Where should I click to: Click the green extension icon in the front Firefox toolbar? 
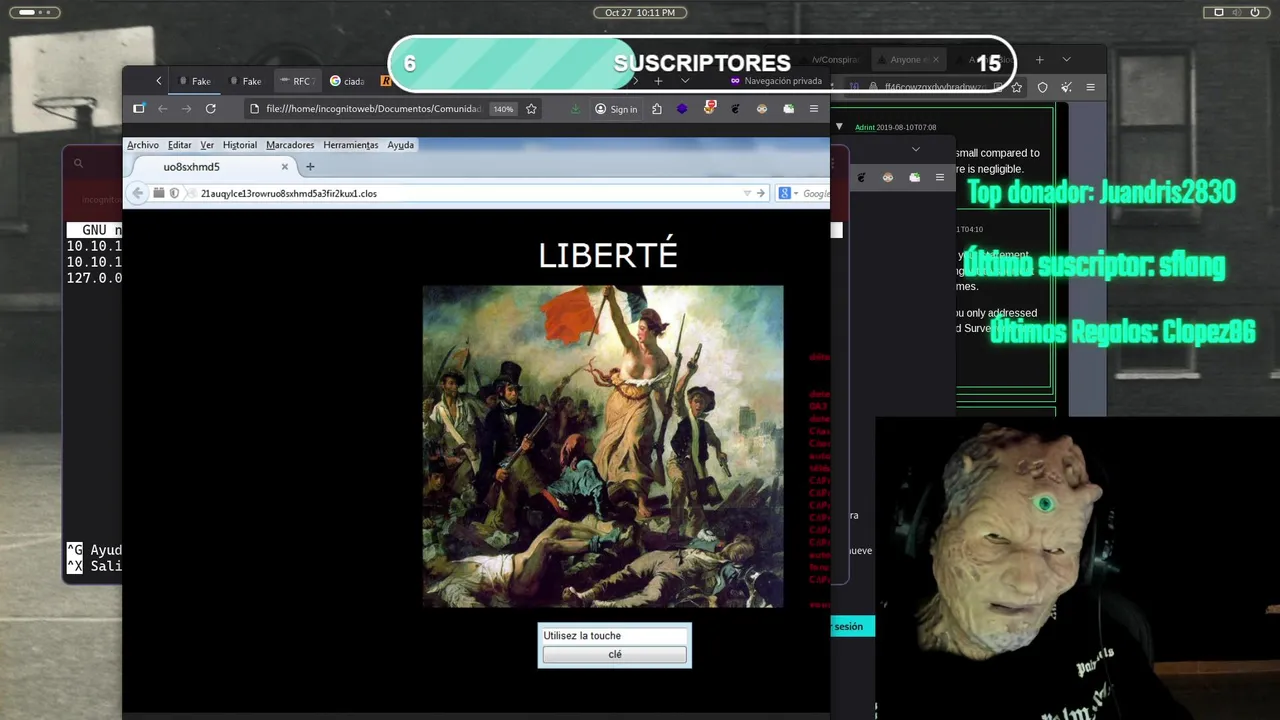tap(788, 109)
